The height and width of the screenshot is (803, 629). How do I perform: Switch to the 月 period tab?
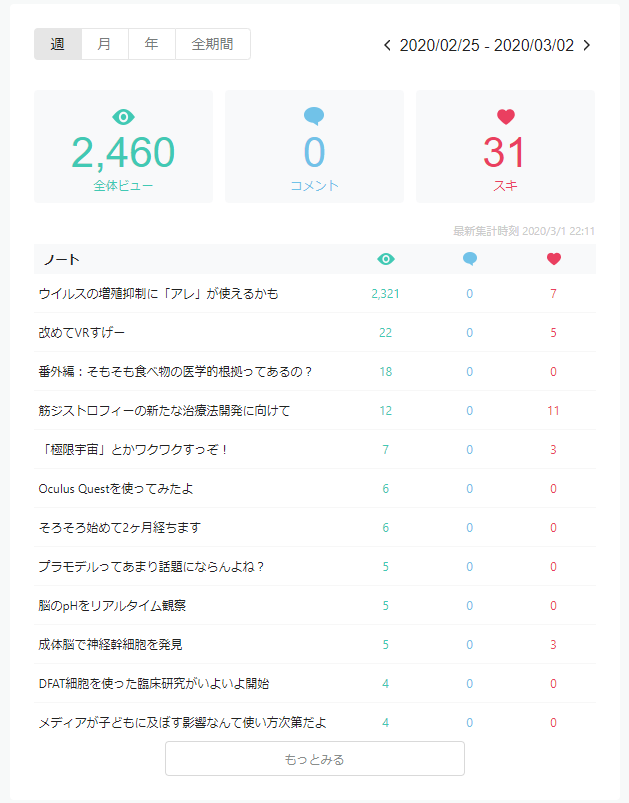[105, 44]
